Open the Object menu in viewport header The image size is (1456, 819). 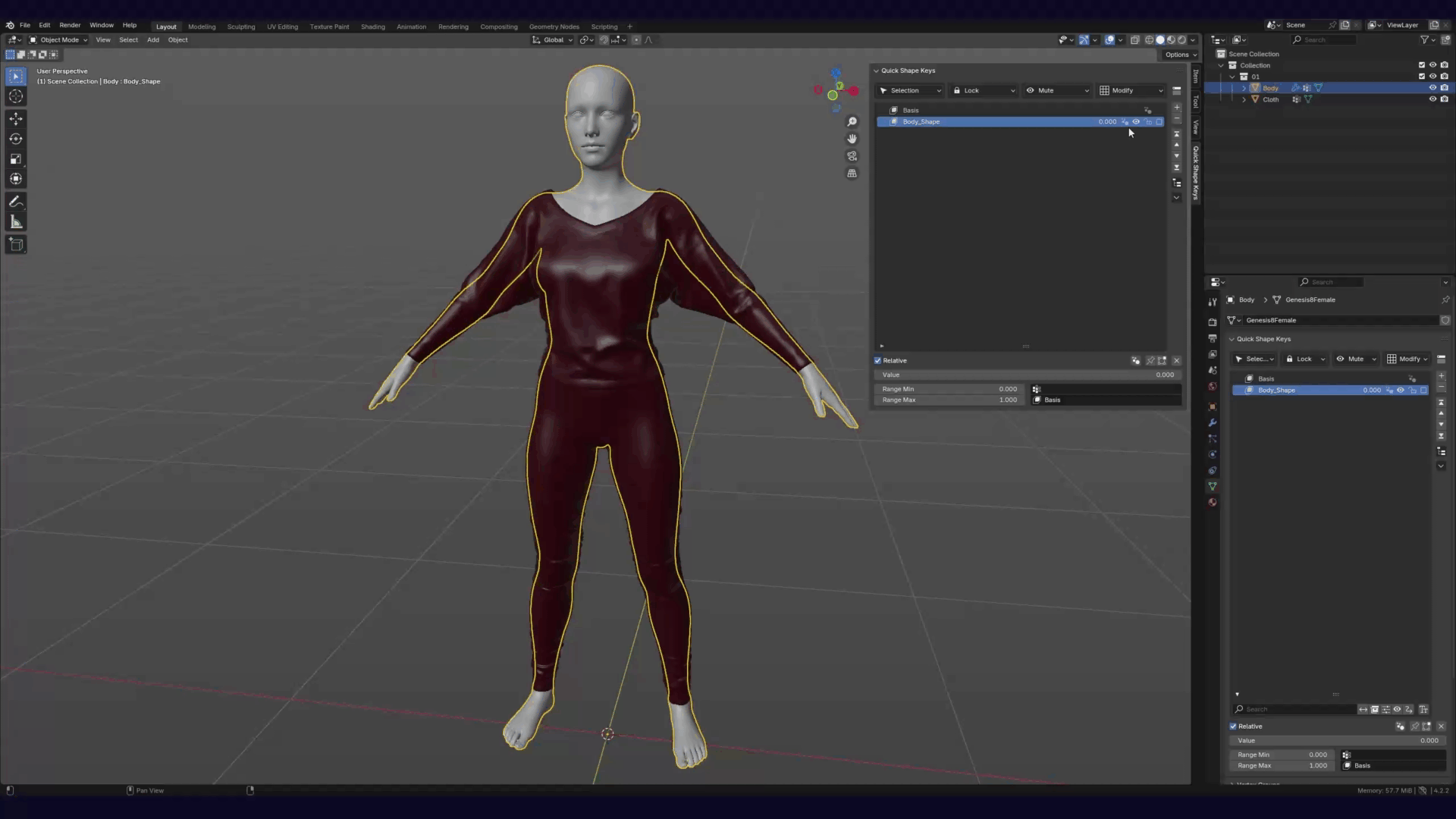pyautogui.click(x=178, y=40)
